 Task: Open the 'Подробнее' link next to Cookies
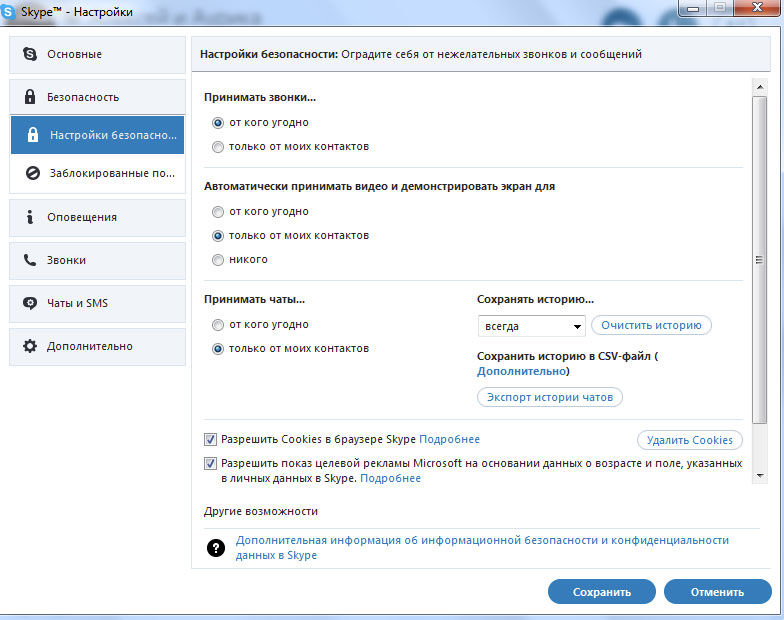coord(449,439)
